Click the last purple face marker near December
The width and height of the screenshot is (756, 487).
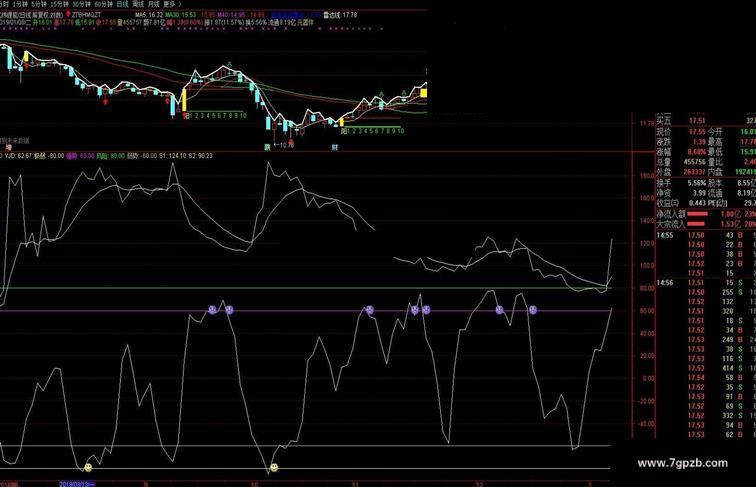(533, 310)
